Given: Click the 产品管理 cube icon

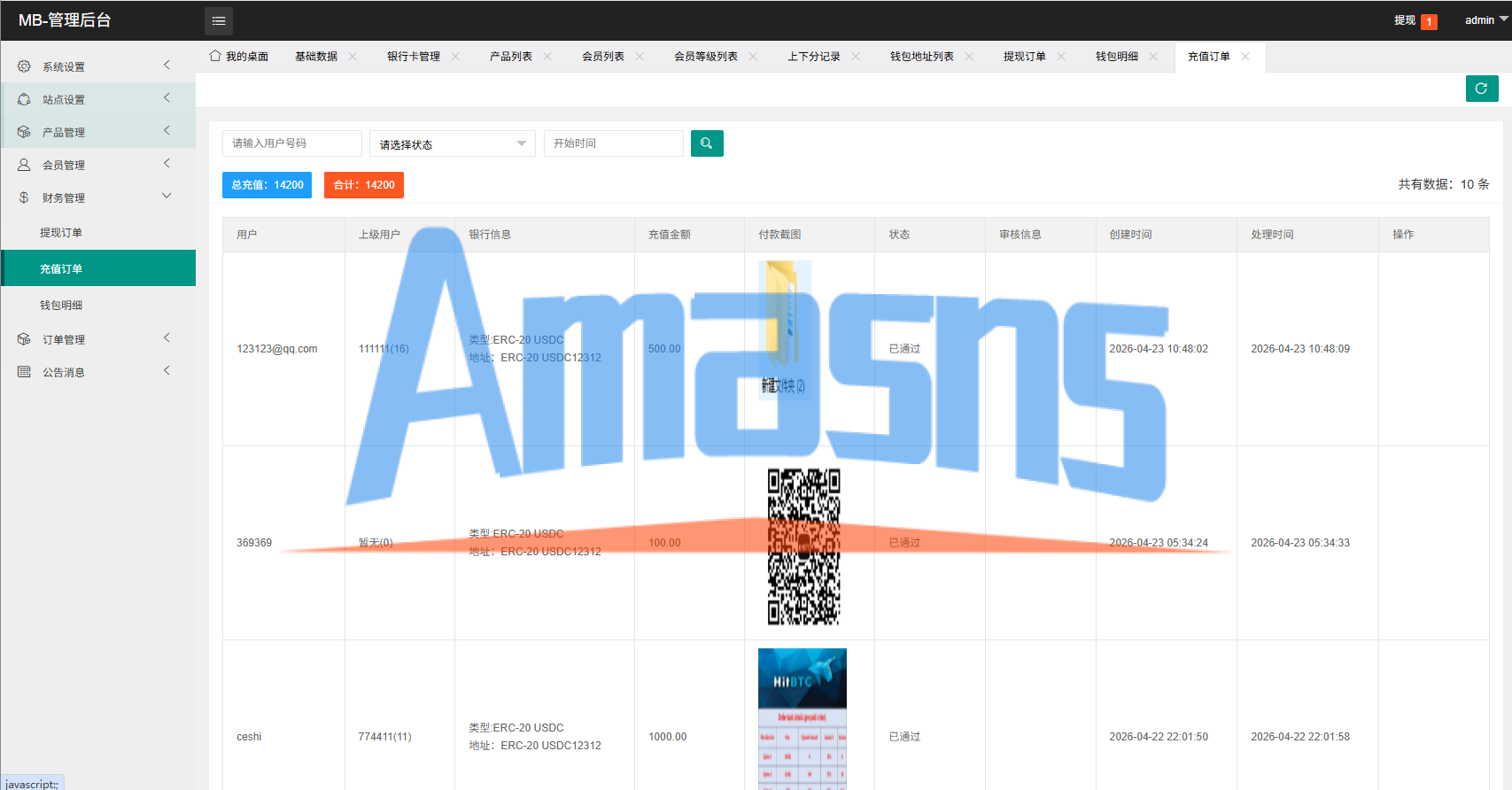Looking at the screenshot, I should (24, 132).
